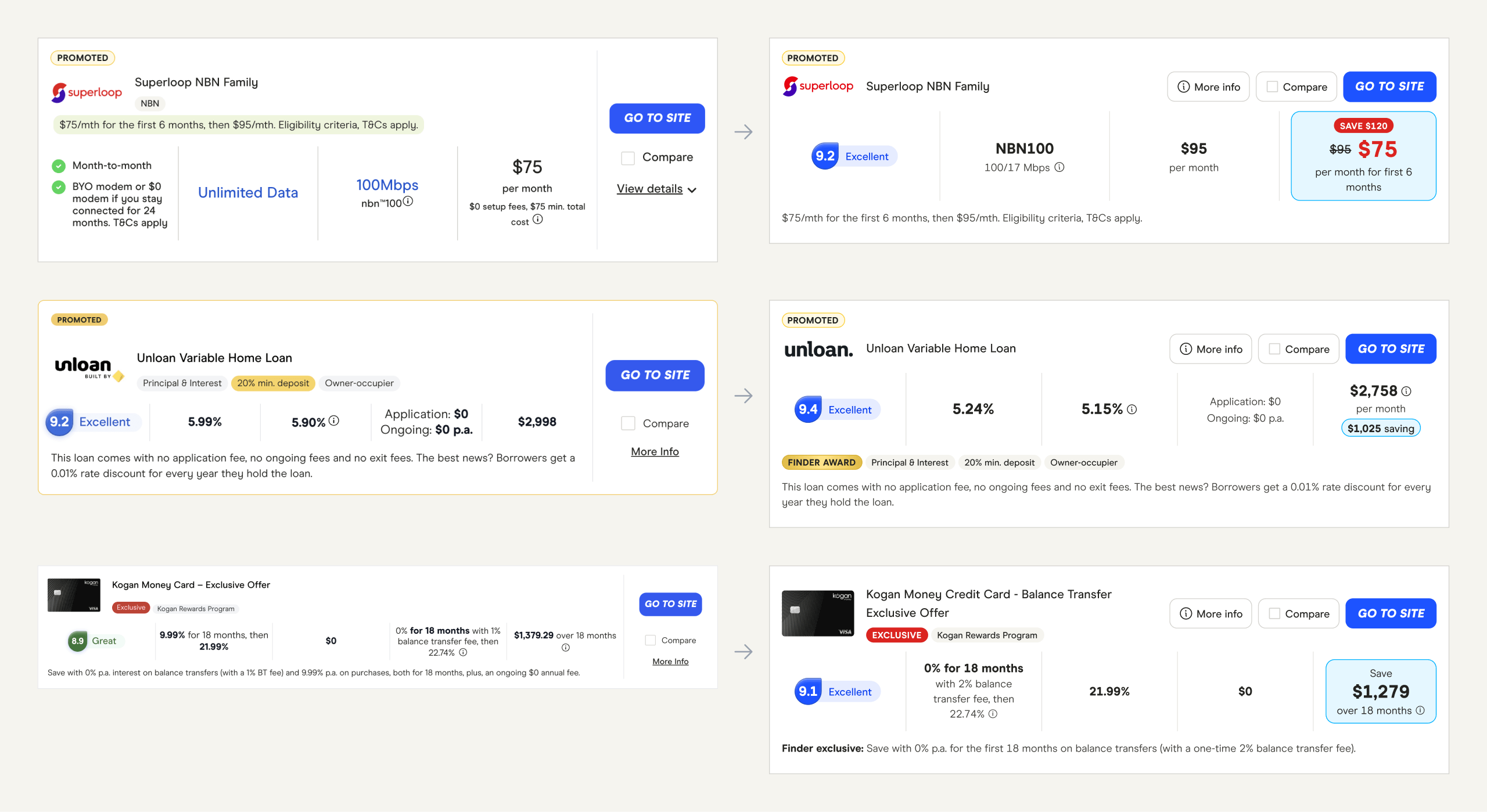The image size is (1487, 812).
Task: Tick the Compare checkbox in the Unloan 5.24% card
Action: click(1274, 349)
